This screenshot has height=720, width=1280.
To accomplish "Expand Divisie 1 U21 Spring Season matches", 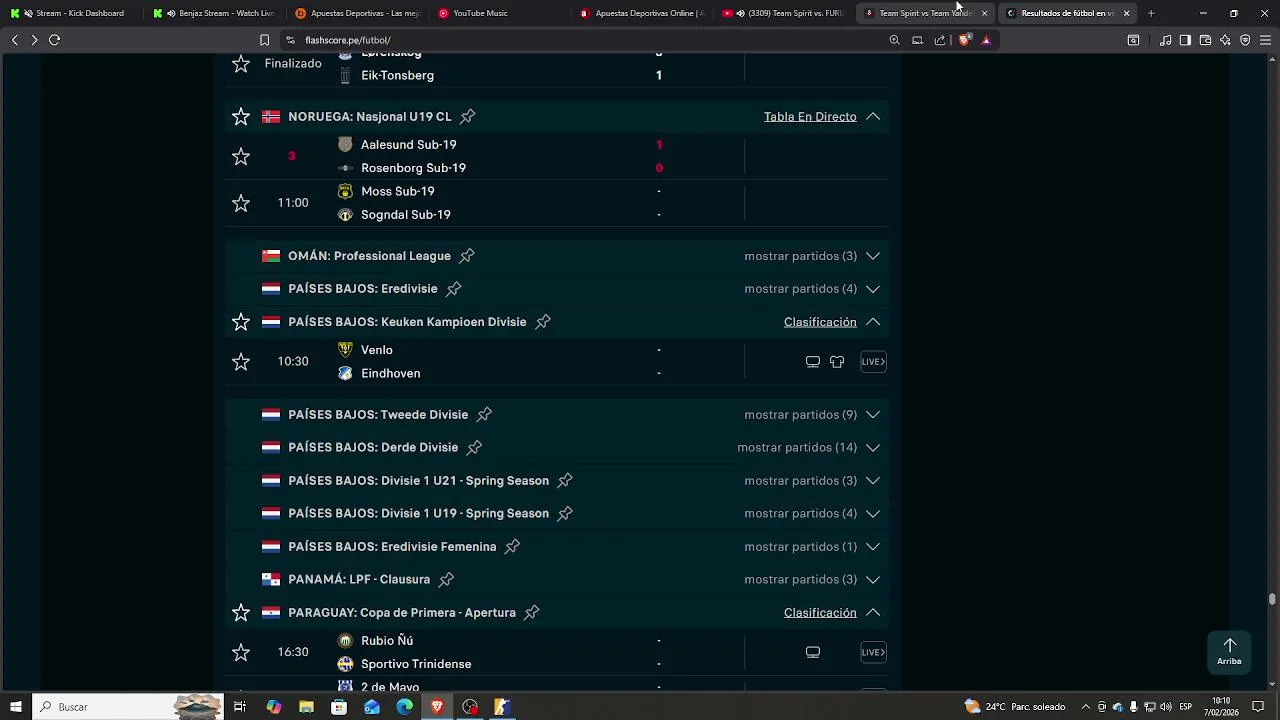I will pyautogui.click(x=873, y=481).
